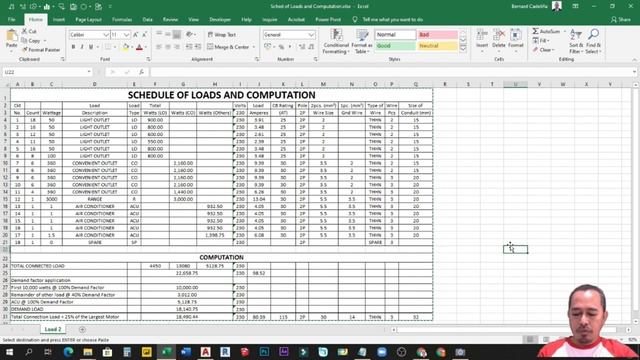Select the Load 2 sheet tab
The image size is (640, 360).
(53, 329)
